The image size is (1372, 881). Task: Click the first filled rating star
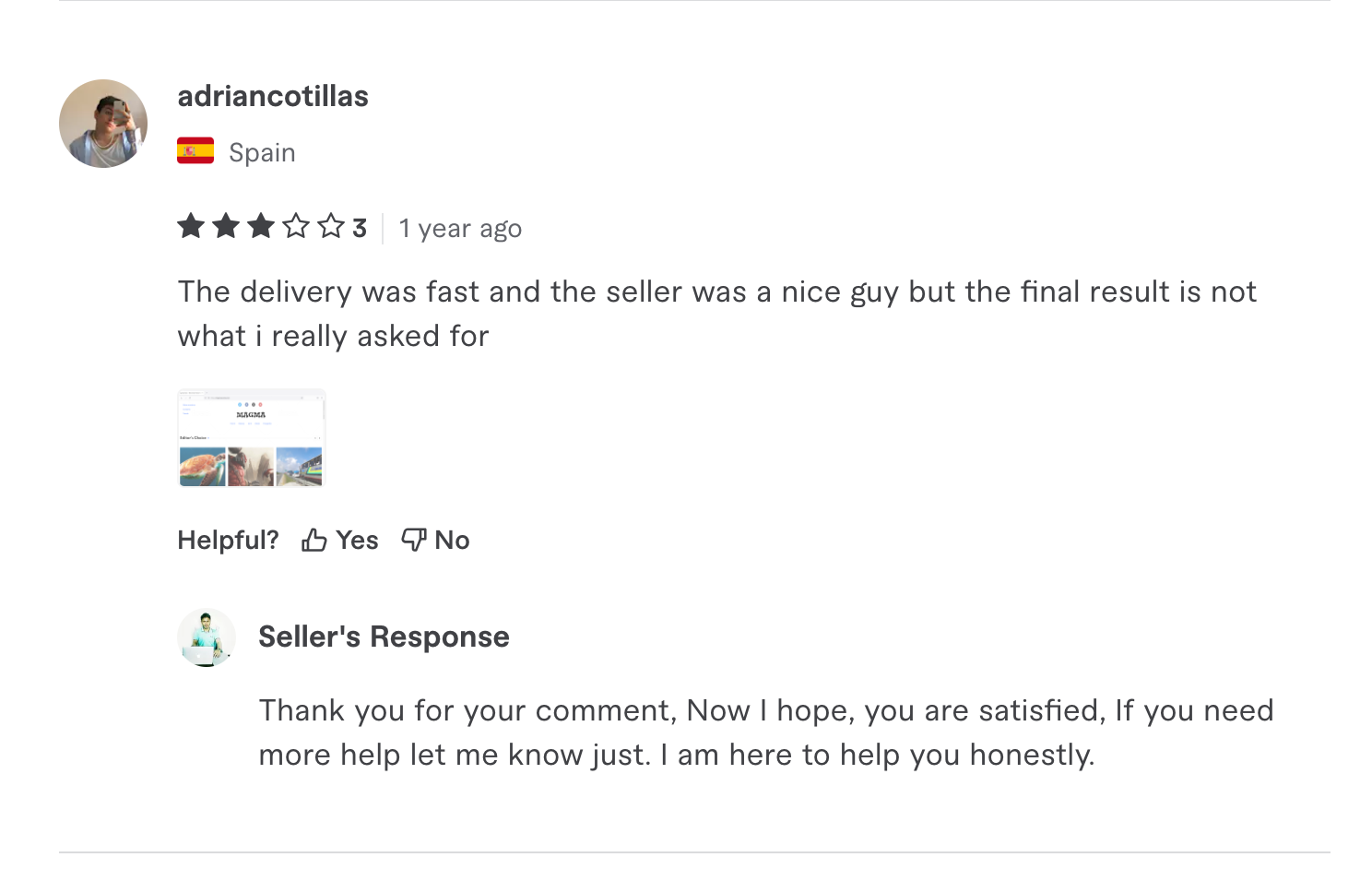click(191, 226)
